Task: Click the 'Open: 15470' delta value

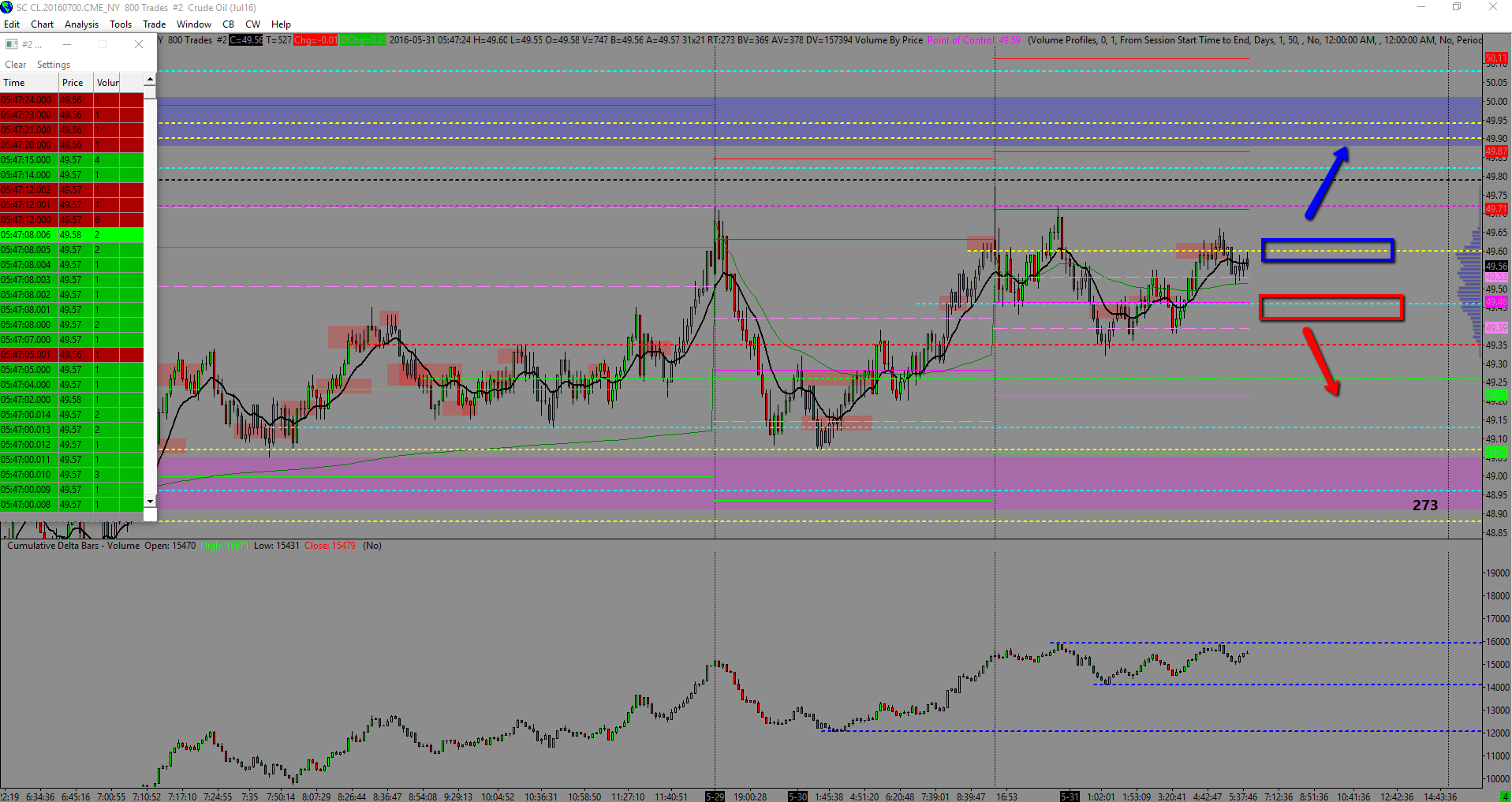Action: point(170,546)
